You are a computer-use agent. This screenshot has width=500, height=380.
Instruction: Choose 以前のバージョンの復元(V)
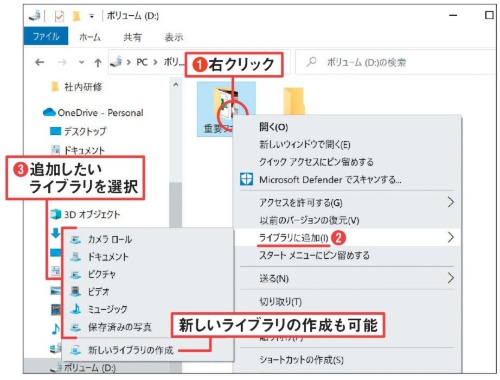(309, 220)
